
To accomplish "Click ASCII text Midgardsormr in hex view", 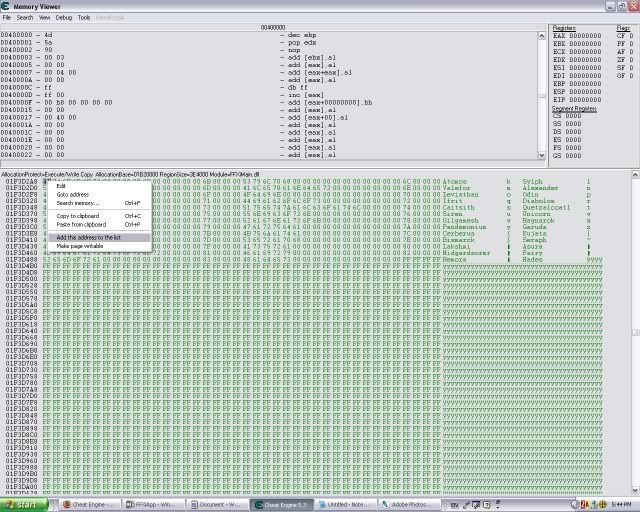I will point(467,253).
